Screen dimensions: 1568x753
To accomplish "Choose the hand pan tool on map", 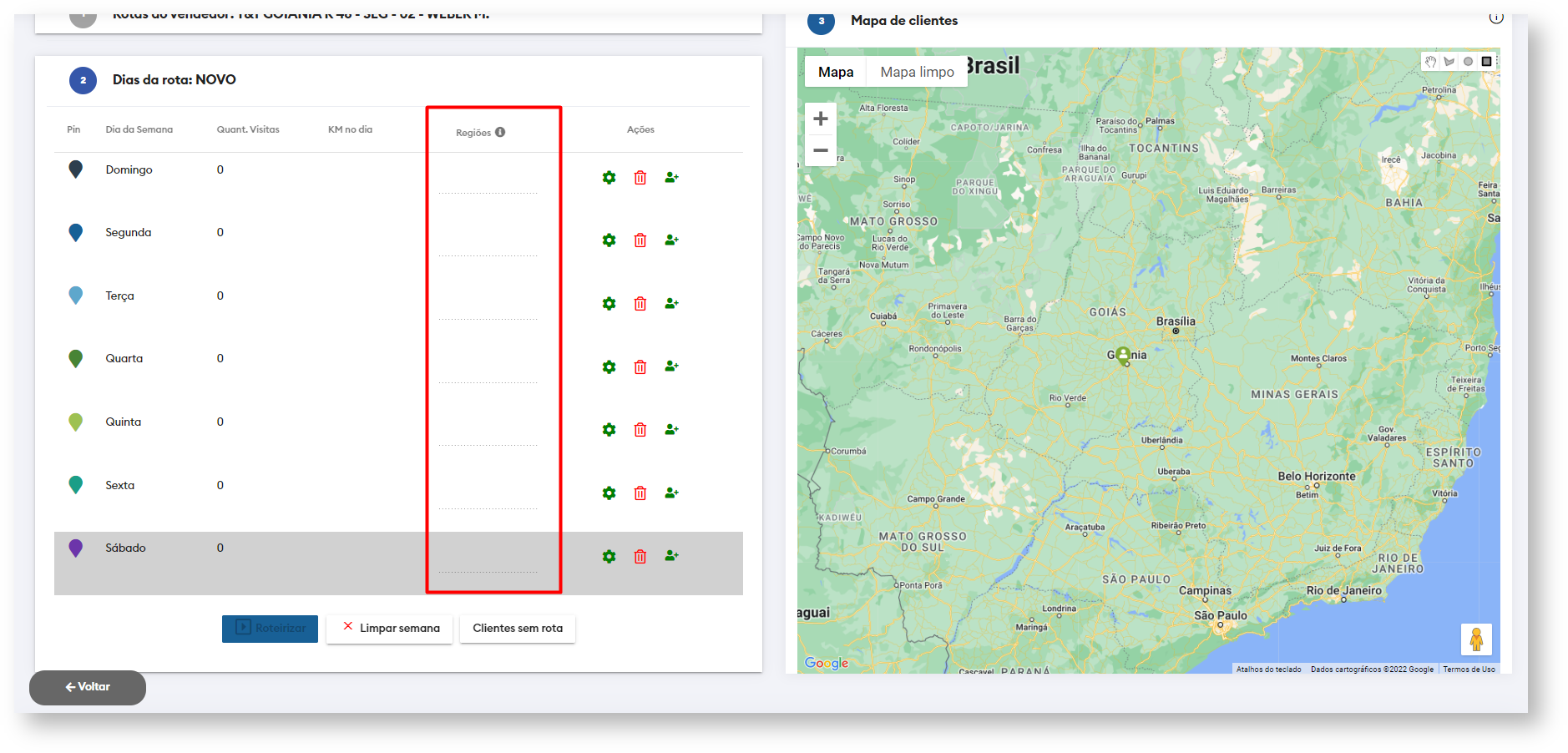I will click(1430, 62).
